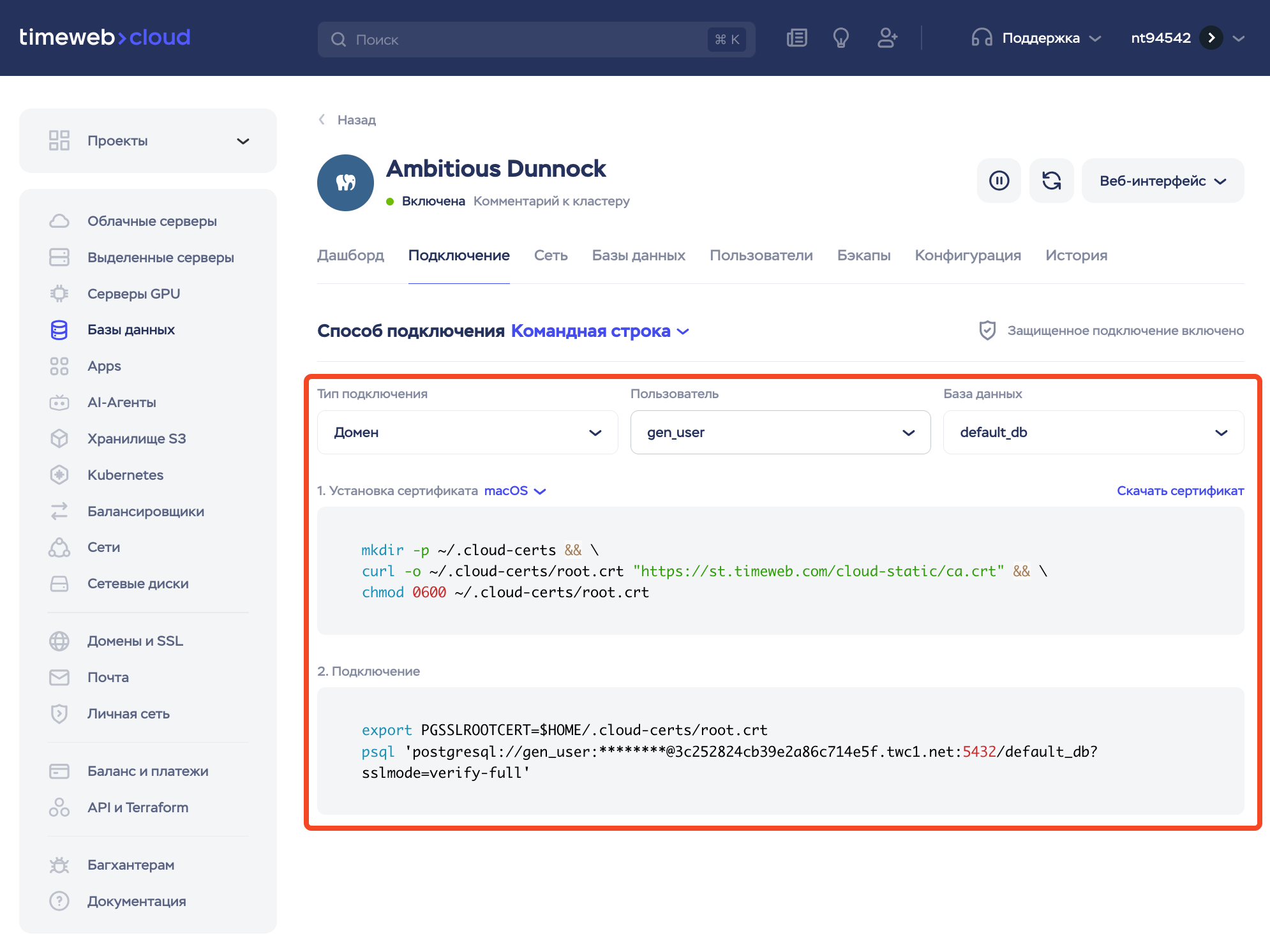Click the Kubernetes icon in sidebar
The image size is (1270, 952).
coord(59,475)
